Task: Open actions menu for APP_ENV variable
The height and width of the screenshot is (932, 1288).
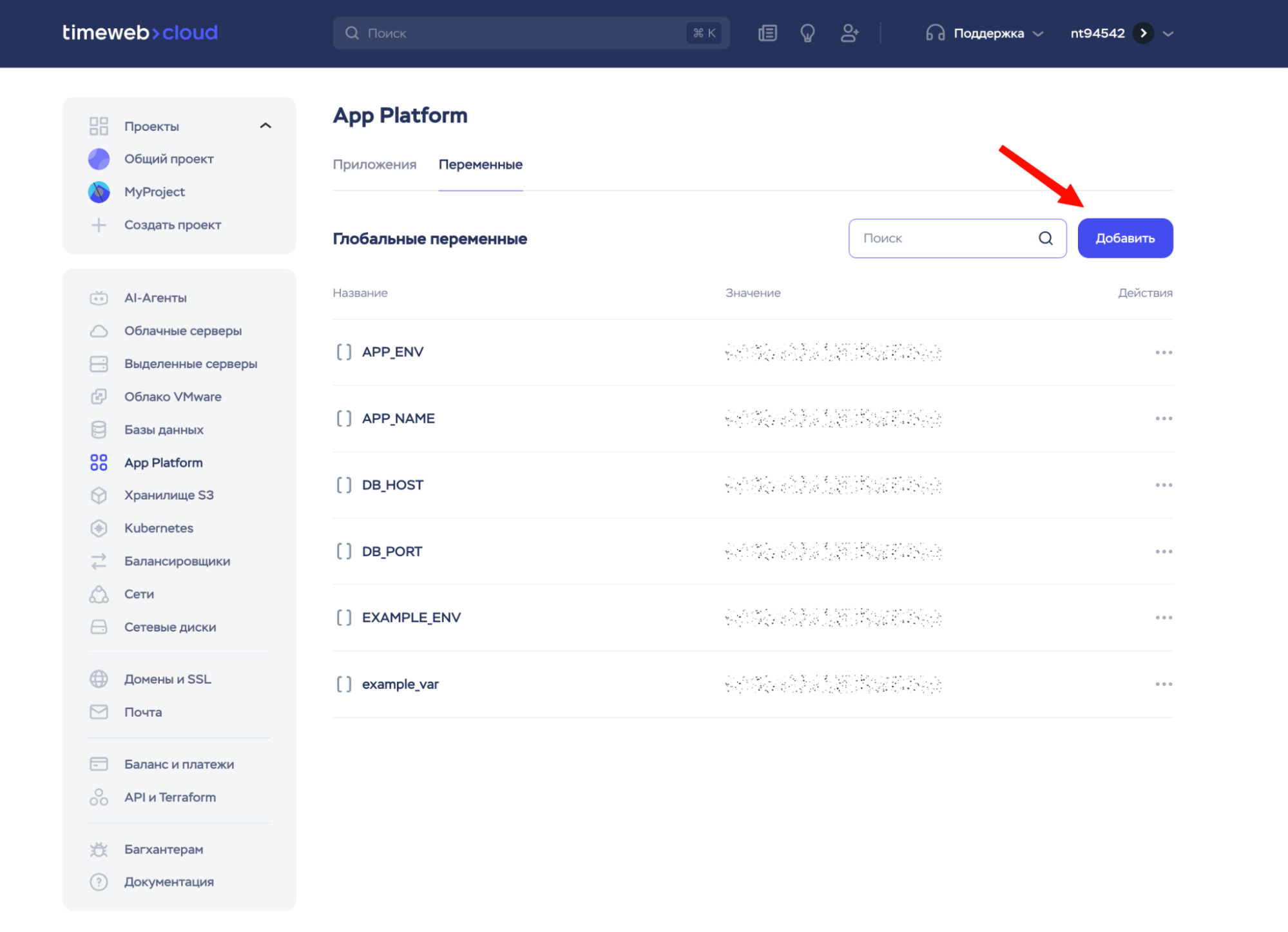Action: [x=1163, y=353]
